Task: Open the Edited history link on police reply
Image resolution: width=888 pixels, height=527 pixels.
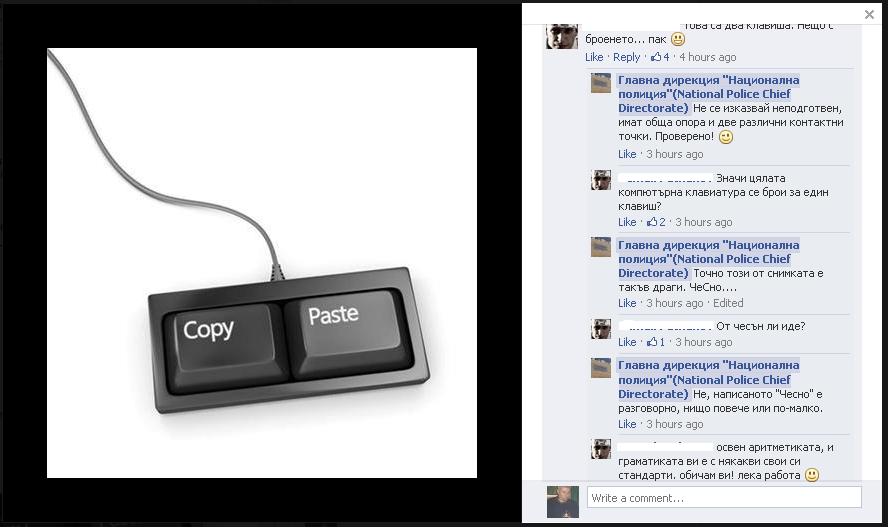Action: [728, 303]
